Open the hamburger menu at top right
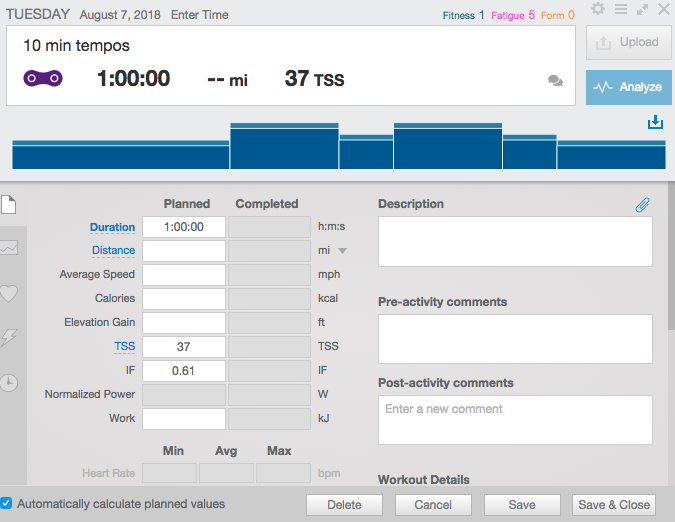The height and width of the screenshot is (522, 675). coord(620,9)
